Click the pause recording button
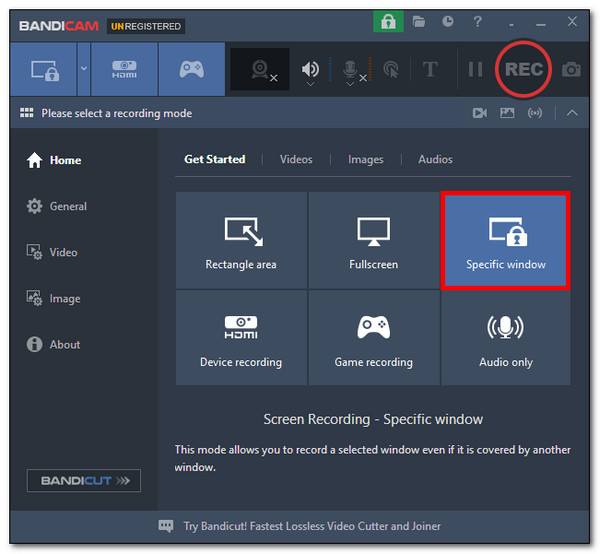The height and width of the screenshot is (554, 600). [x=475, y=69]
